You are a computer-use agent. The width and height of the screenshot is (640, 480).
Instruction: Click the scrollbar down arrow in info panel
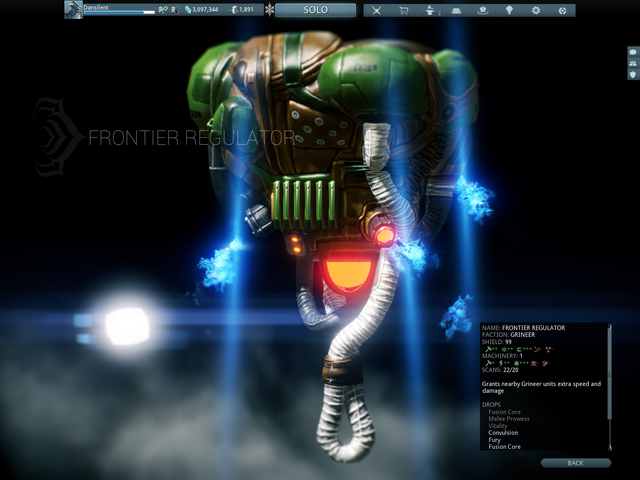click(609, 447)
